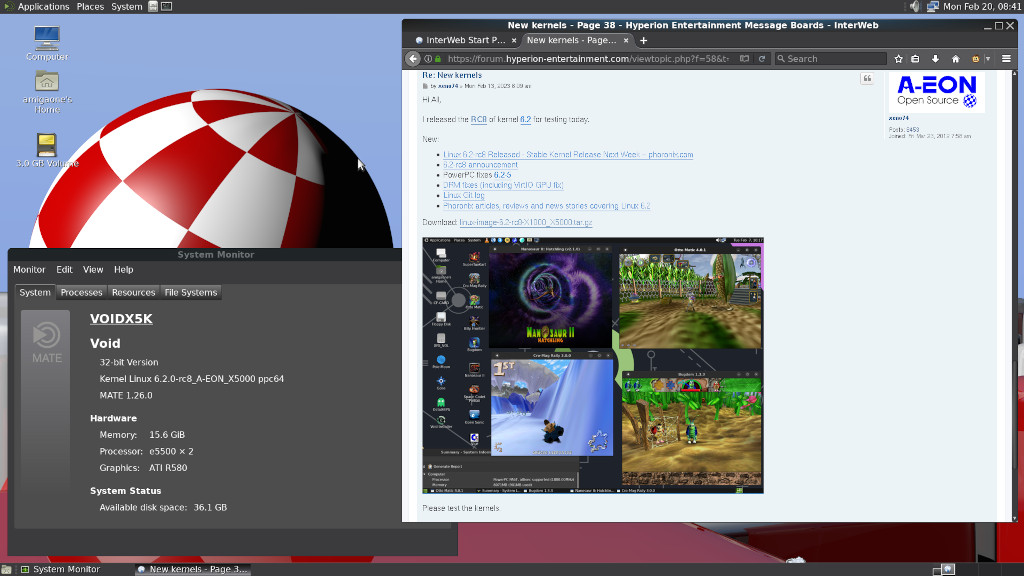Switch to the File Systems tab
Screen dimensions: 1024x576
[x=191, y=293]
